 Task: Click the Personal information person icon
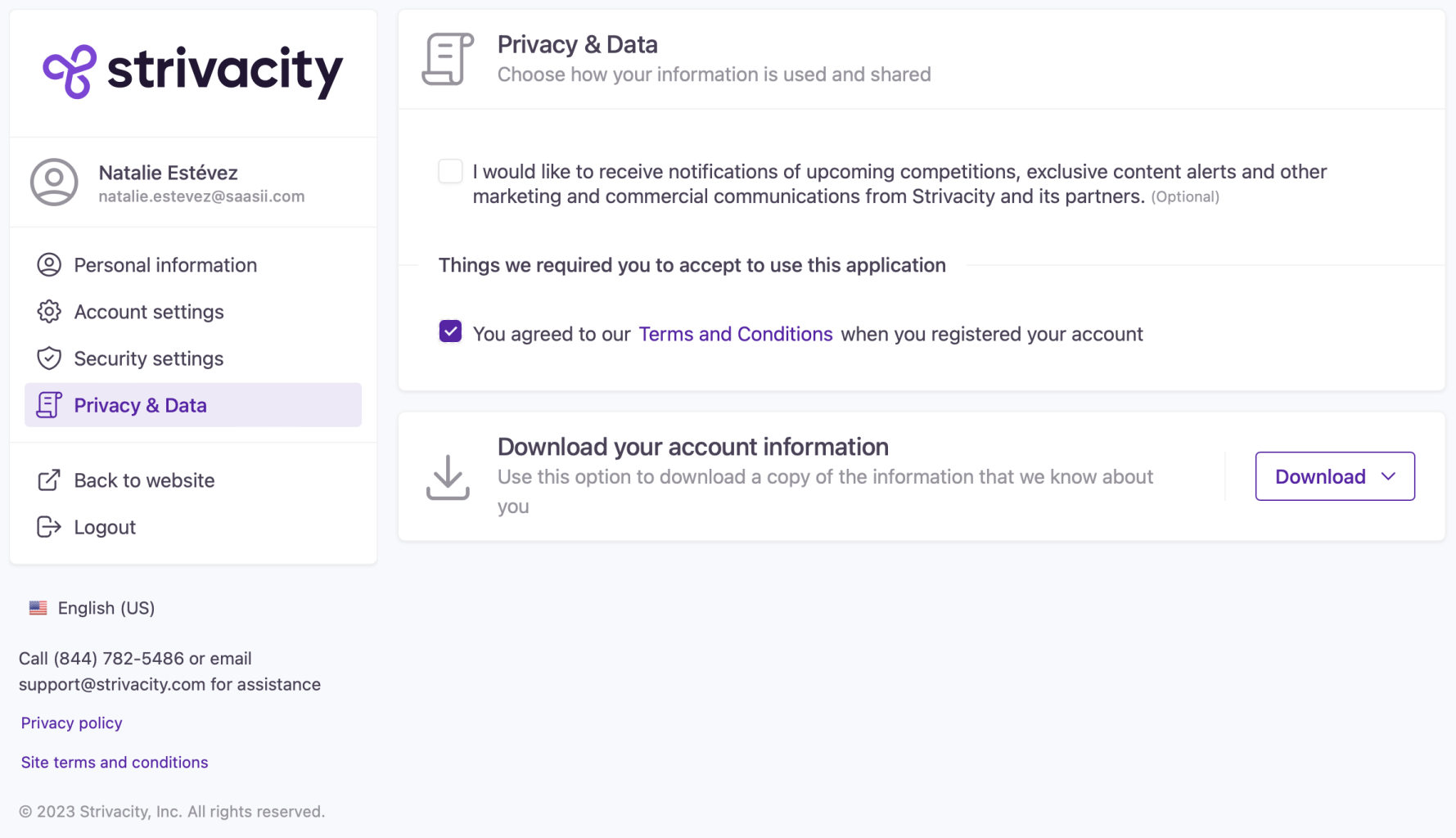coord(49,265)
